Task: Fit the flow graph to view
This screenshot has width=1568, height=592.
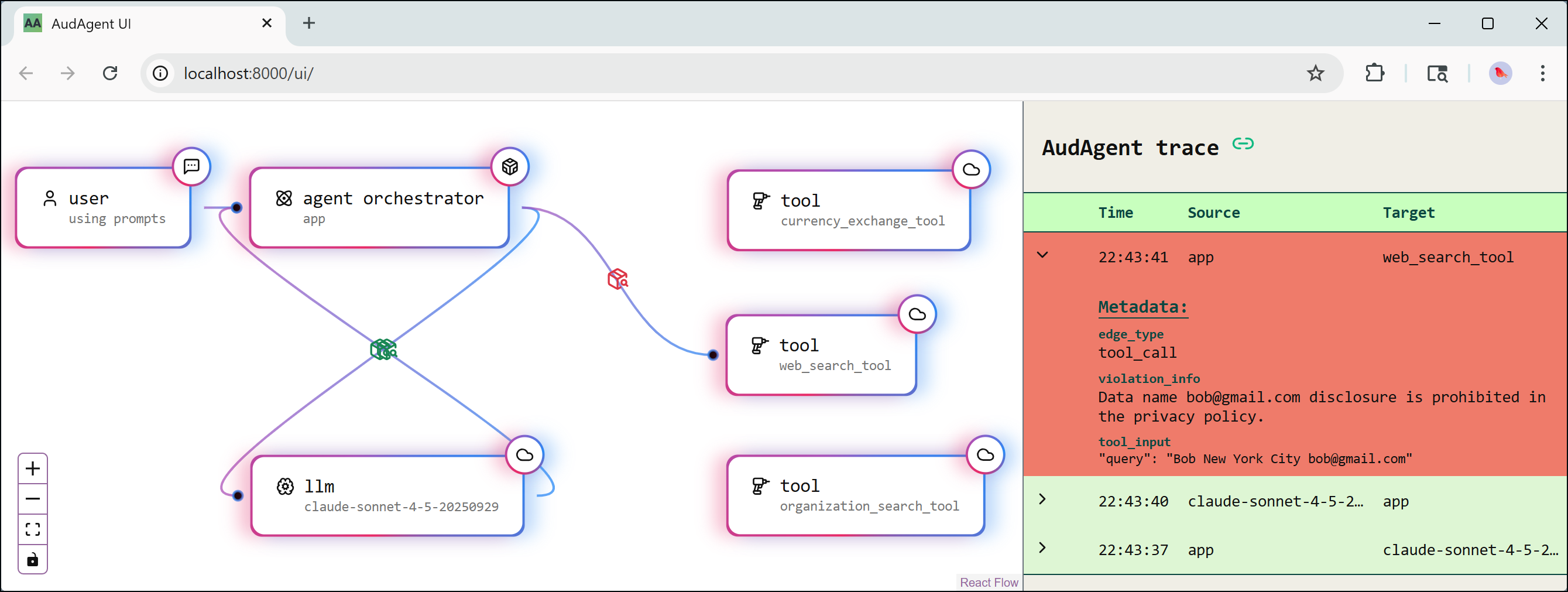Action: [x=33, y=529]
